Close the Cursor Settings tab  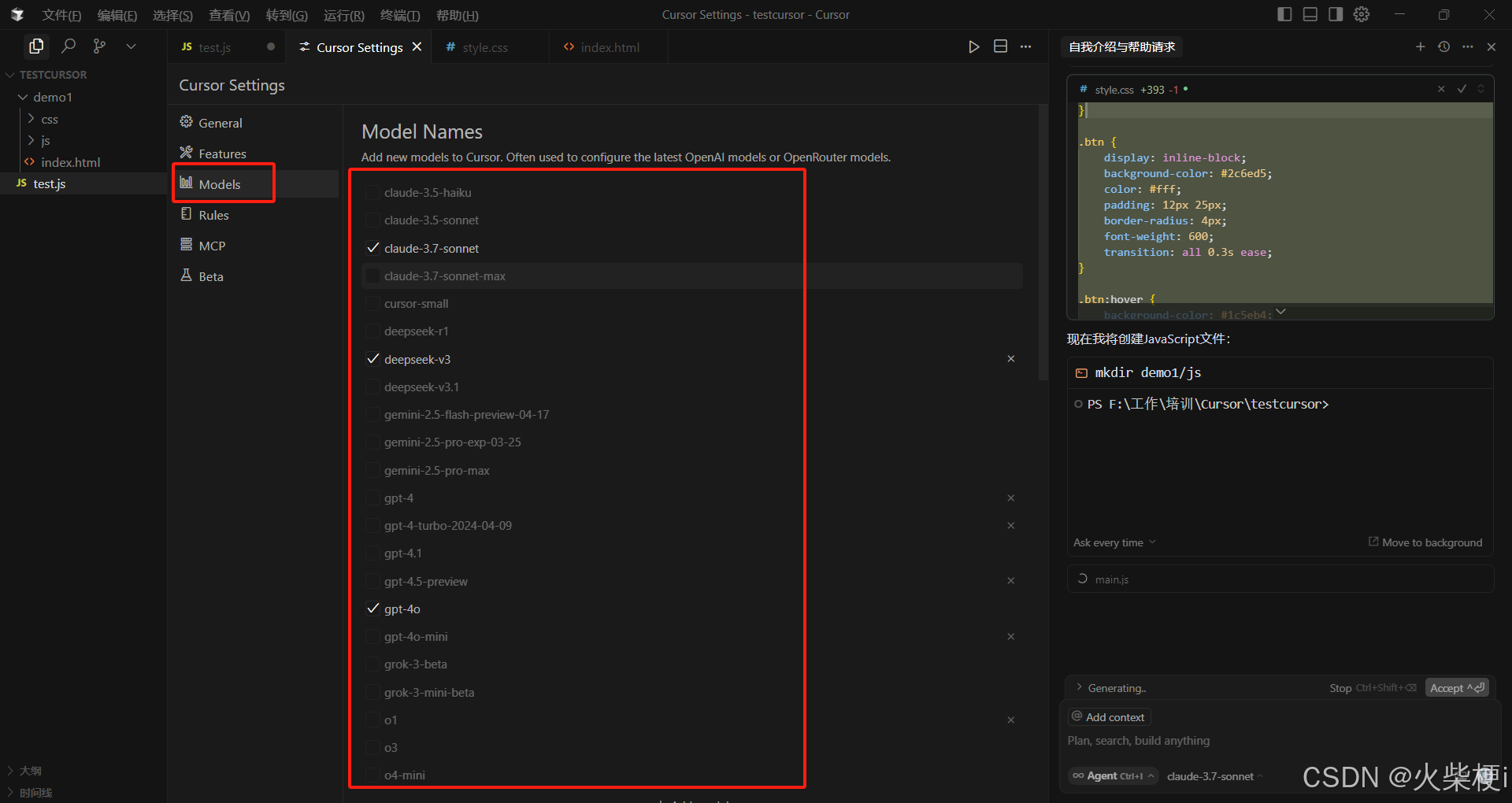pos(417,46)
